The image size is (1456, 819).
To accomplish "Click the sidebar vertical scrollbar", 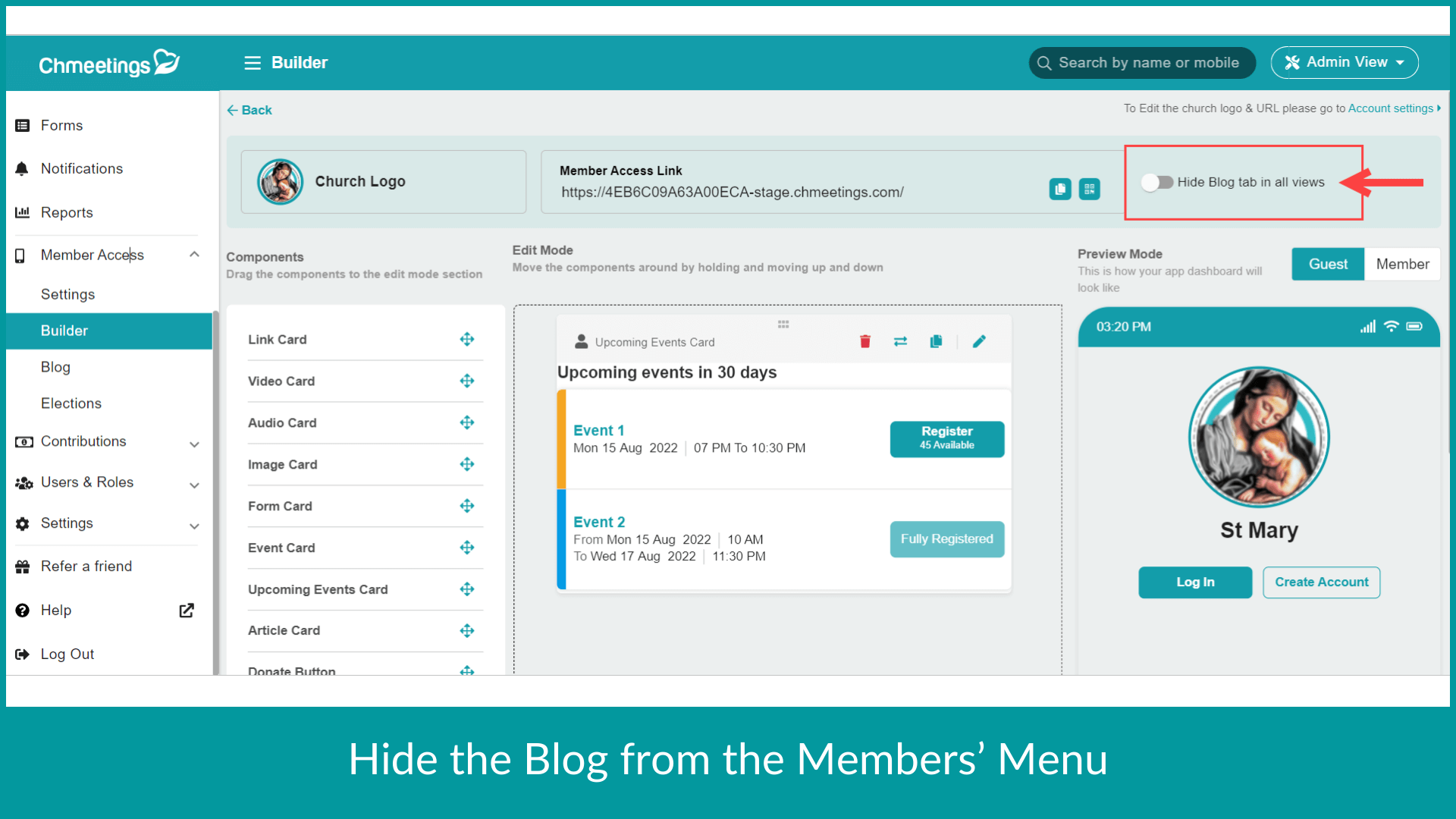I will coord(216,493).
